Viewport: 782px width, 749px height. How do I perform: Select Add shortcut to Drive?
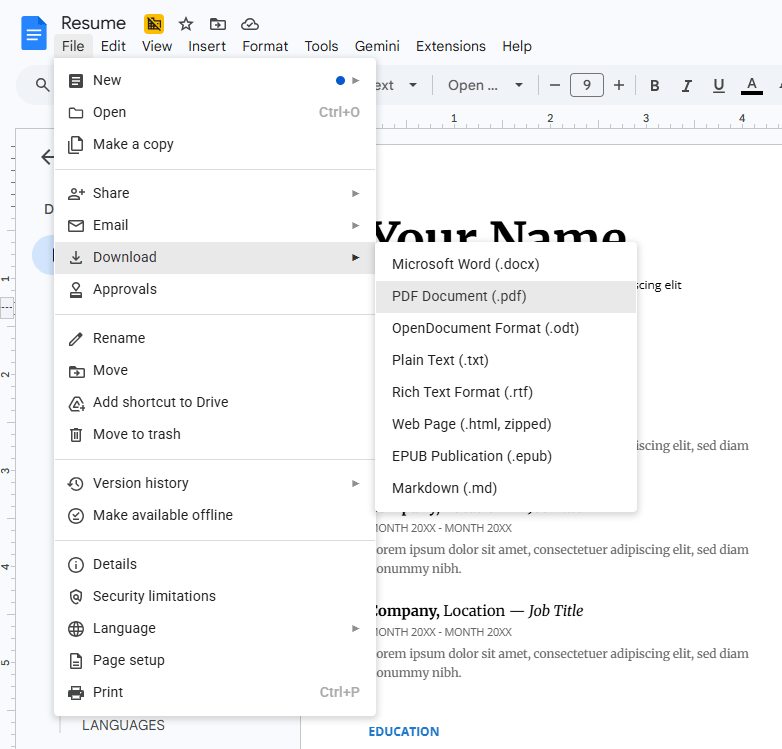click(x=215, y=402)
